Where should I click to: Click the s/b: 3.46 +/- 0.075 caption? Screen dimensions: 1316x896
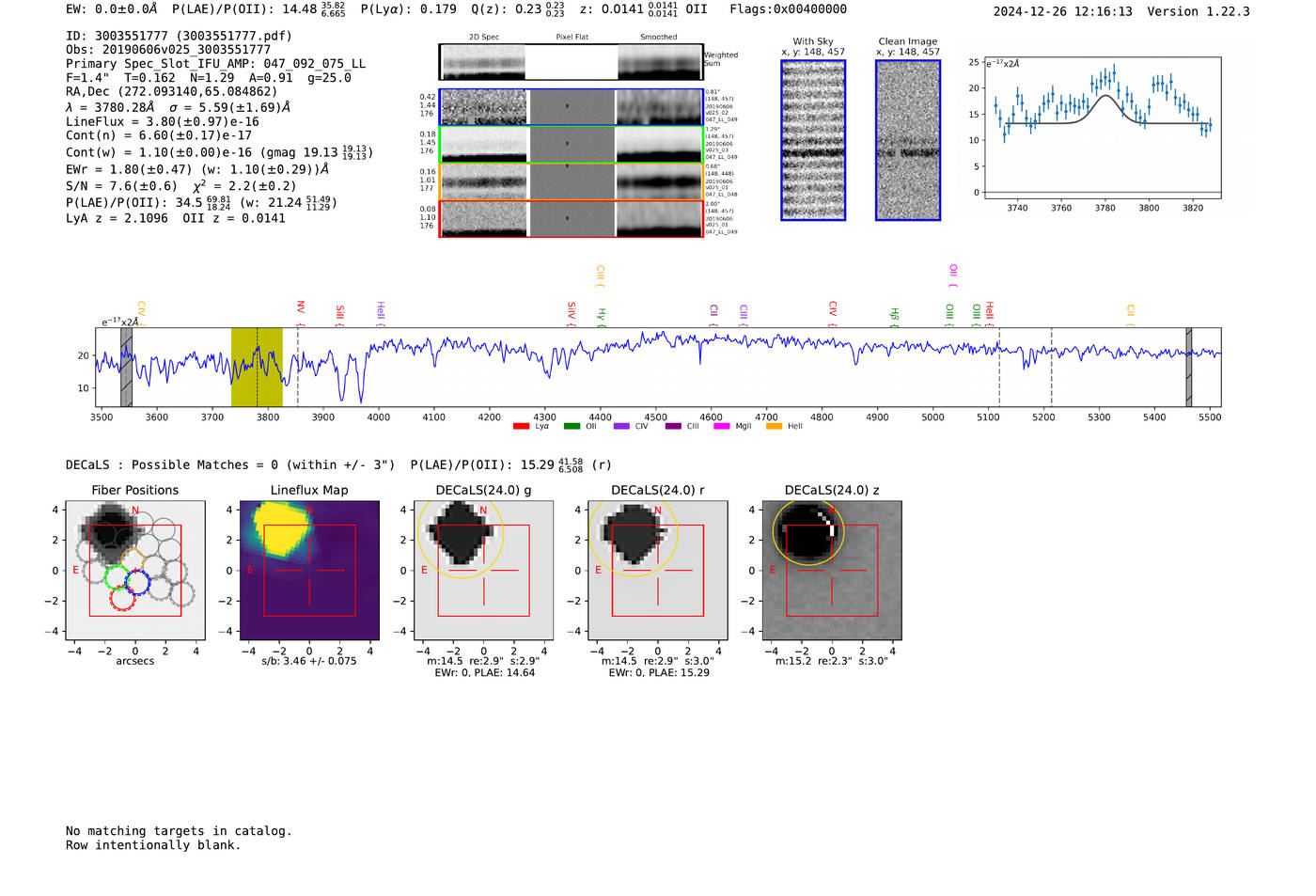[x=309, y=661]
